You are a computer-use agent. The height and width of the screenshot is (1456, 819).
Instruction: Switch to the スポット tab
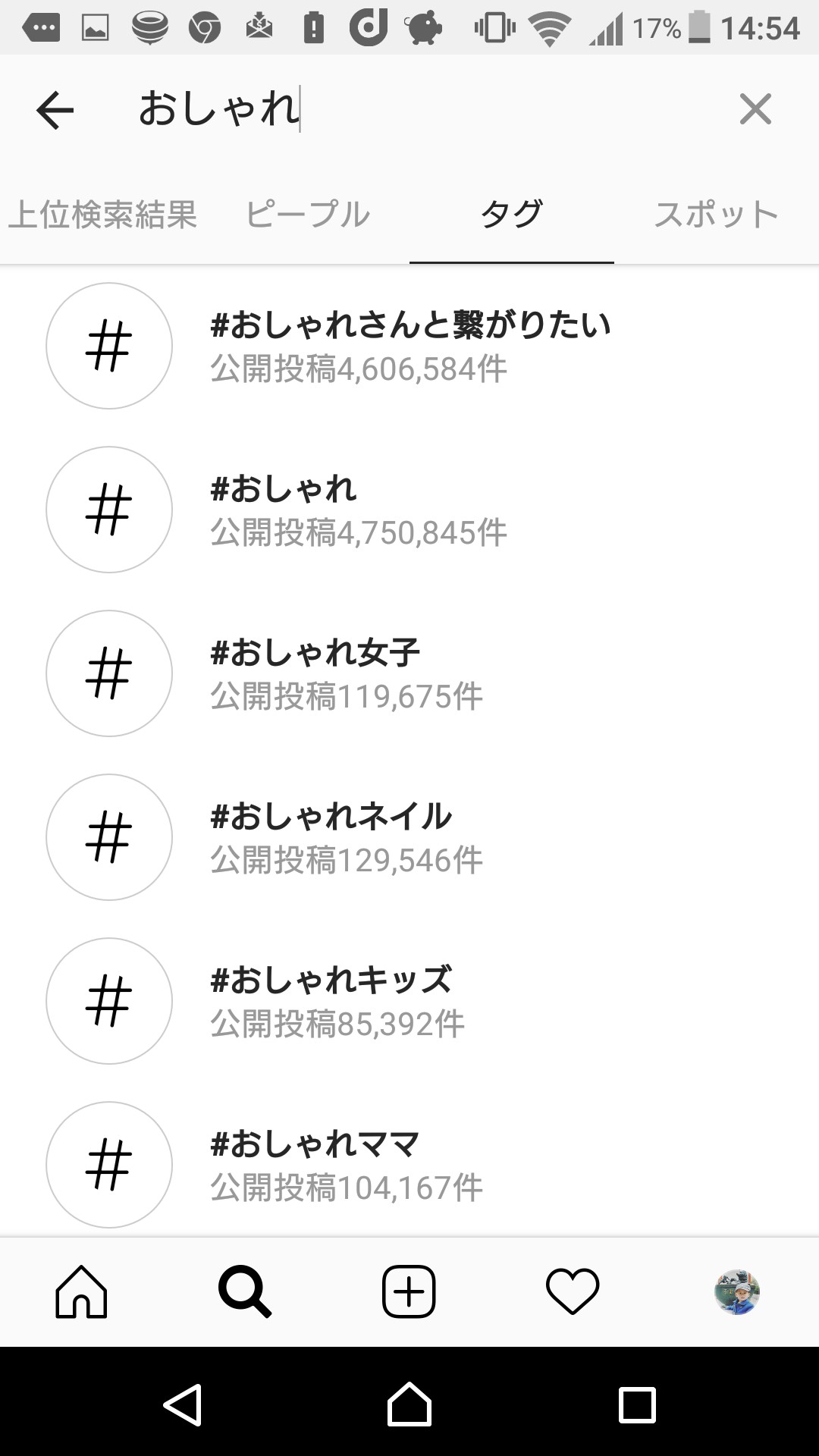[x=716, y=215]
